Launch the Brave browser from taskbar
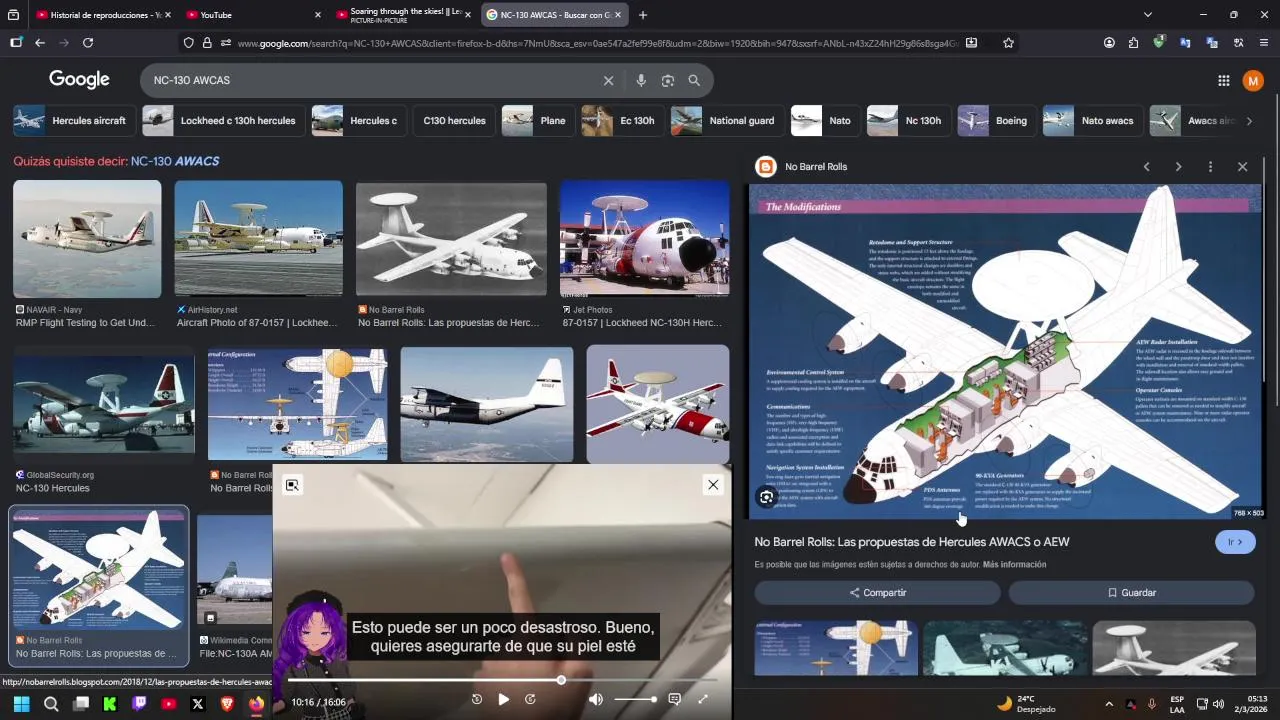 coord(227,704)
